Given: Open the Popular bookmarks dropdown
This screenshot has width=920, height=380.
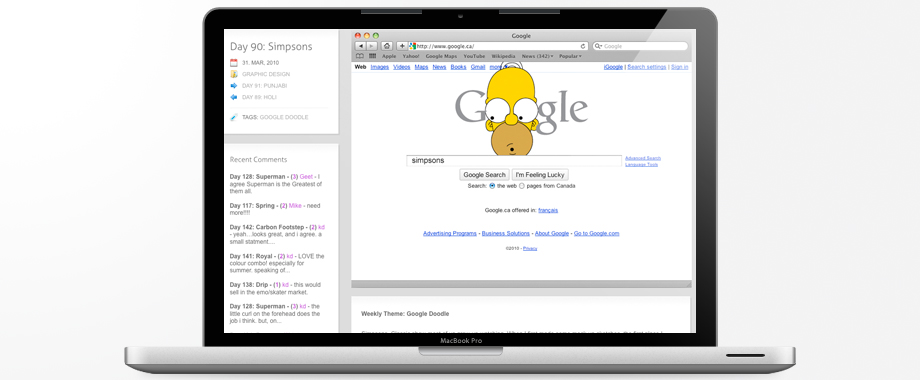Looking at the screenshot, I should [570, 56].
